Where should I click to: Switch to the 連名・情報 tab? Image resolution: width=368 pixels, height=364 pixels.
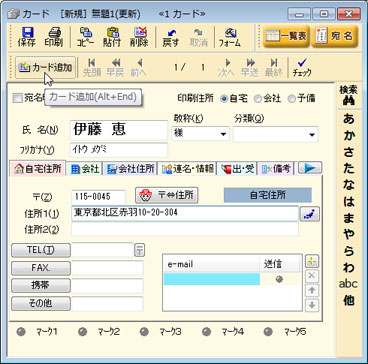tap(187, 169)
